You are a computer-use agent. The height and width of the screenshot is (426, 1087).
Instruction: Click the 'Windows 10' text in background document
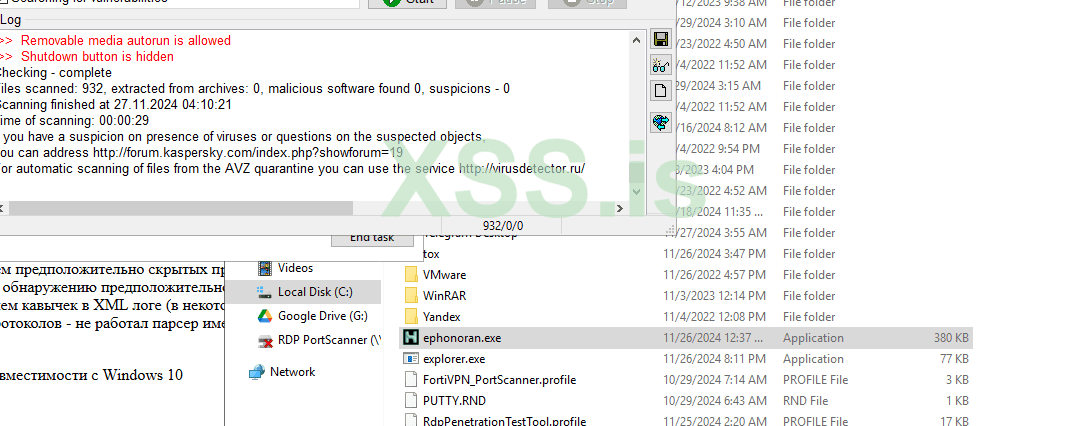pyautogui.click(x=143, y=375)
